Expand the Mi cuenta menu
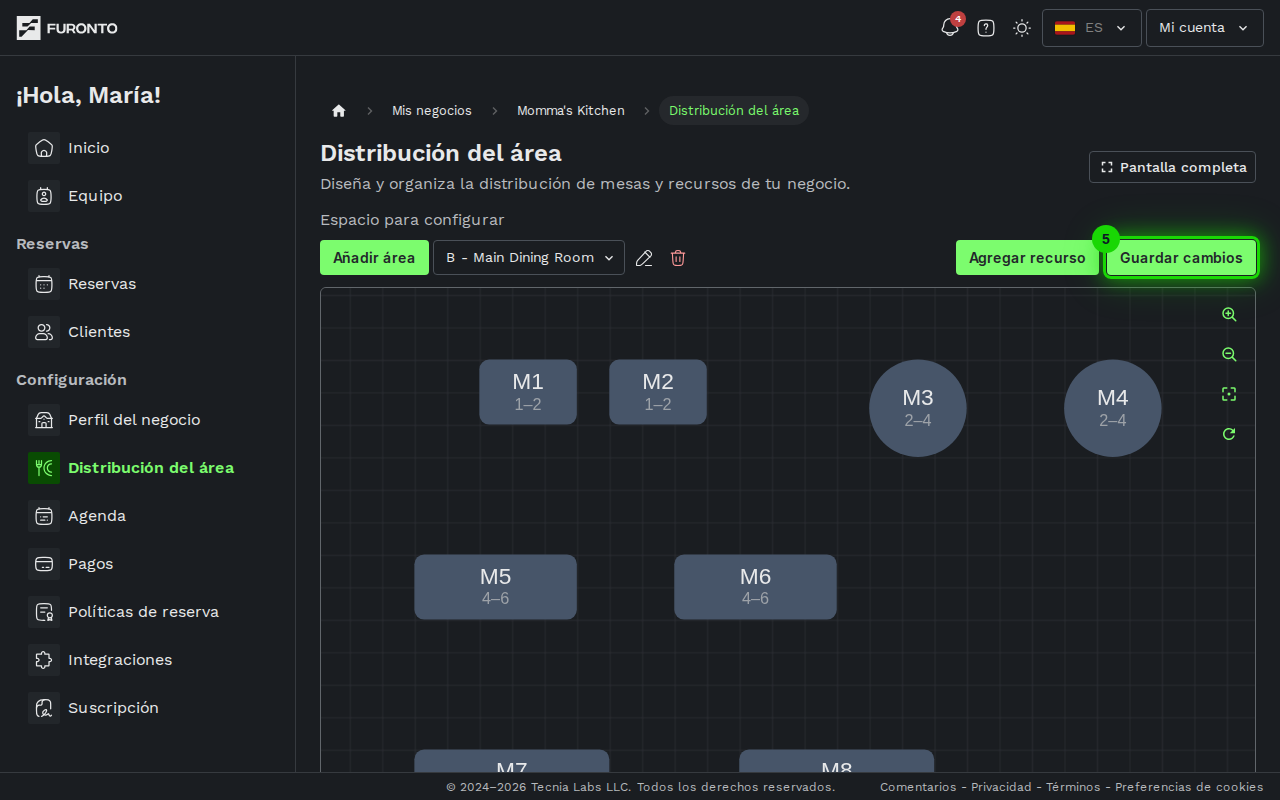1280x800 pixels. coord(1205,28)
